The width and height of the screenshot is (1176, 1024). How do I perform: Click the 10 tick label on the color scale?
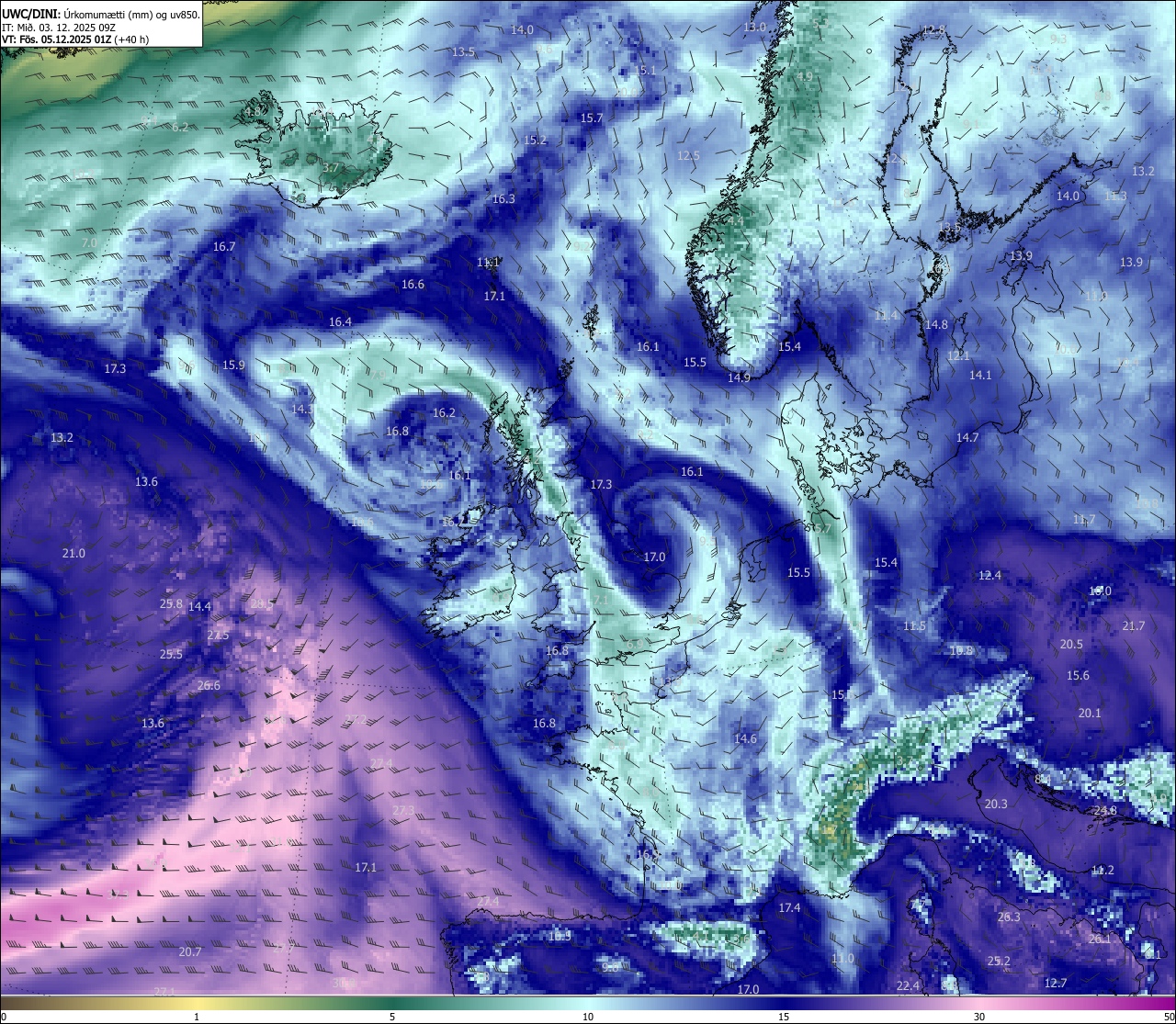(588, 1017)
